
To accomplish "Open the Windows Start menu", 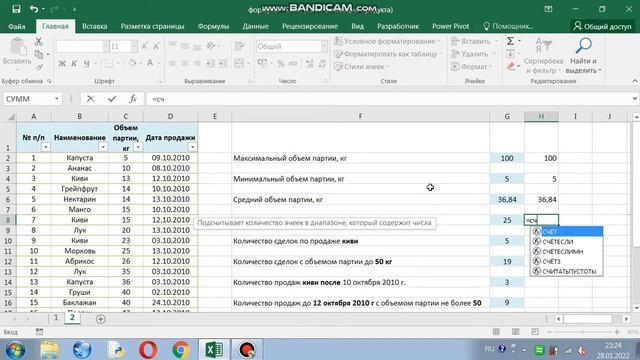I will pos(15,350).
